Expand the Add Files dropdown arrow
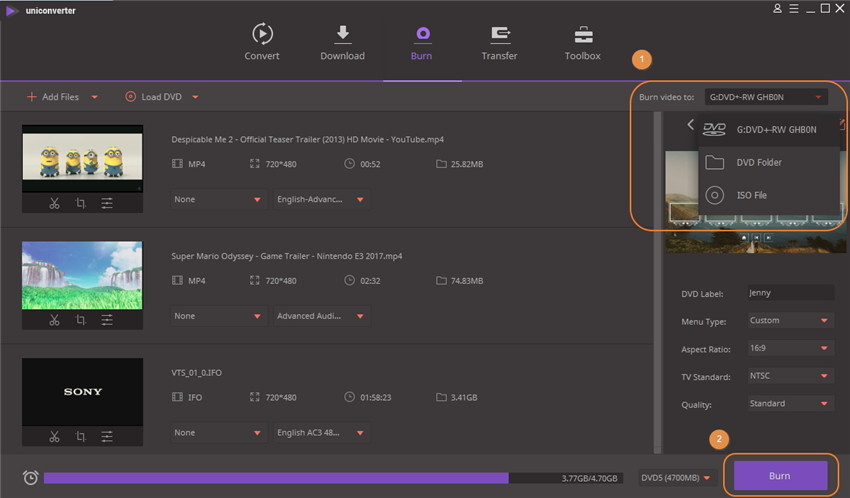Screen dimensions: 850x498 (94, 98)
